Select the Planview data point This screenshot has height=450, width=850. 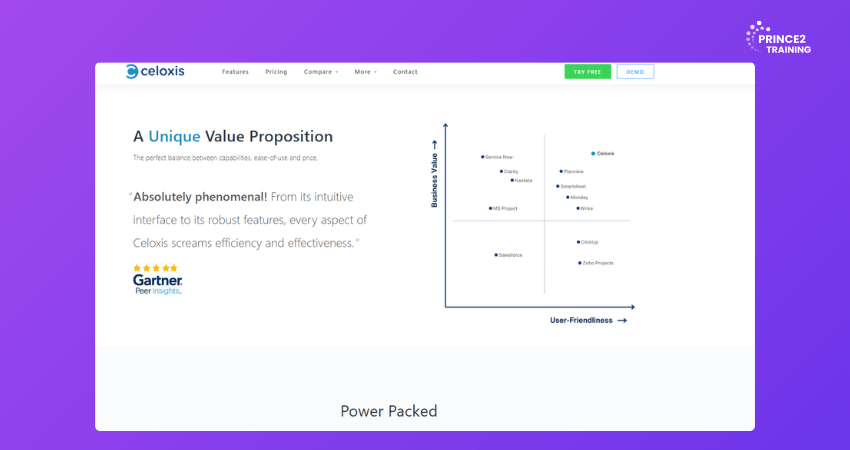pyautogui.click(x=561, y=171)
